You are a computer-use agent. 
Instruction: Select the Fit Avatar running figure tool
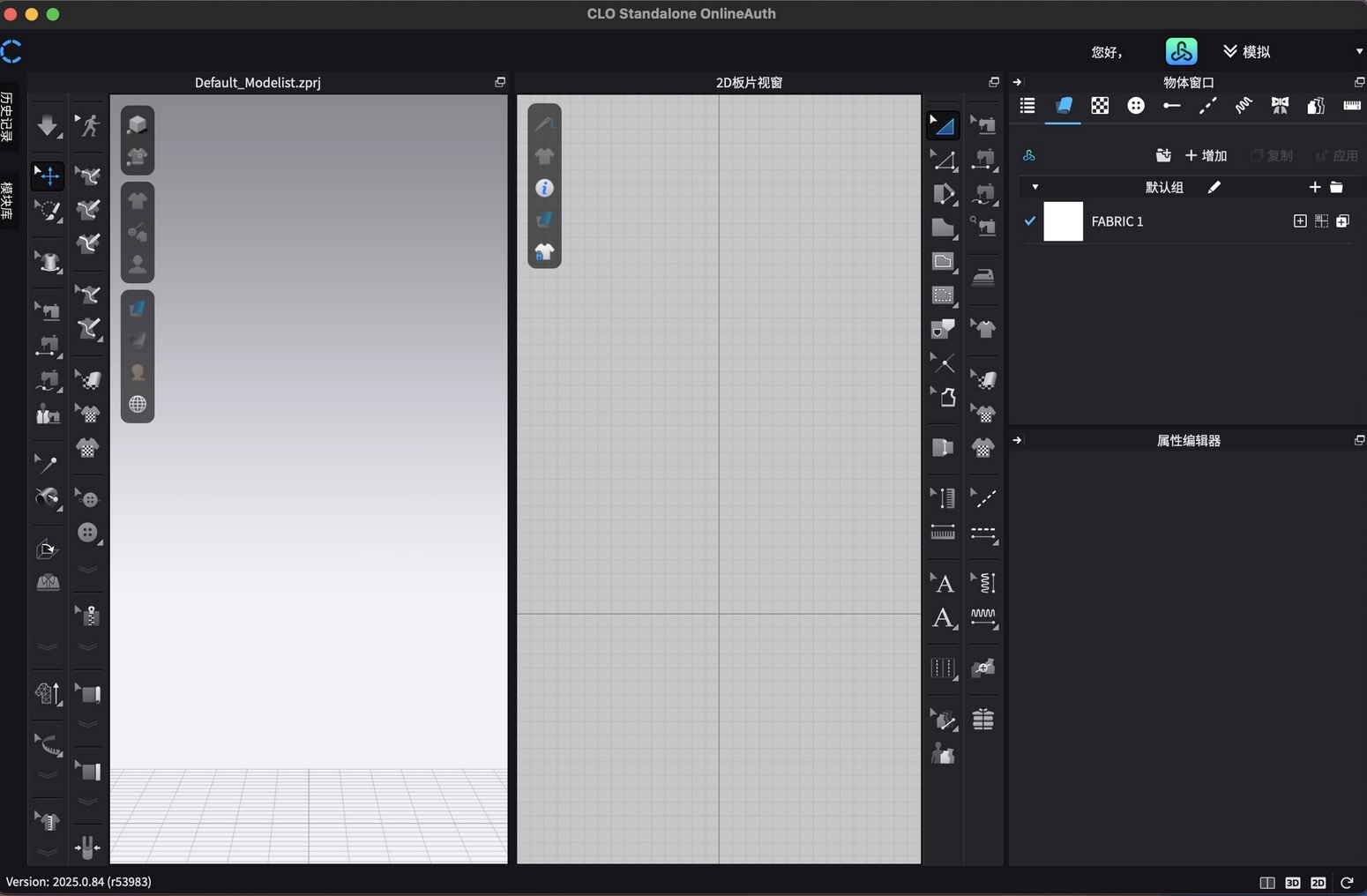tap(88, 125)
